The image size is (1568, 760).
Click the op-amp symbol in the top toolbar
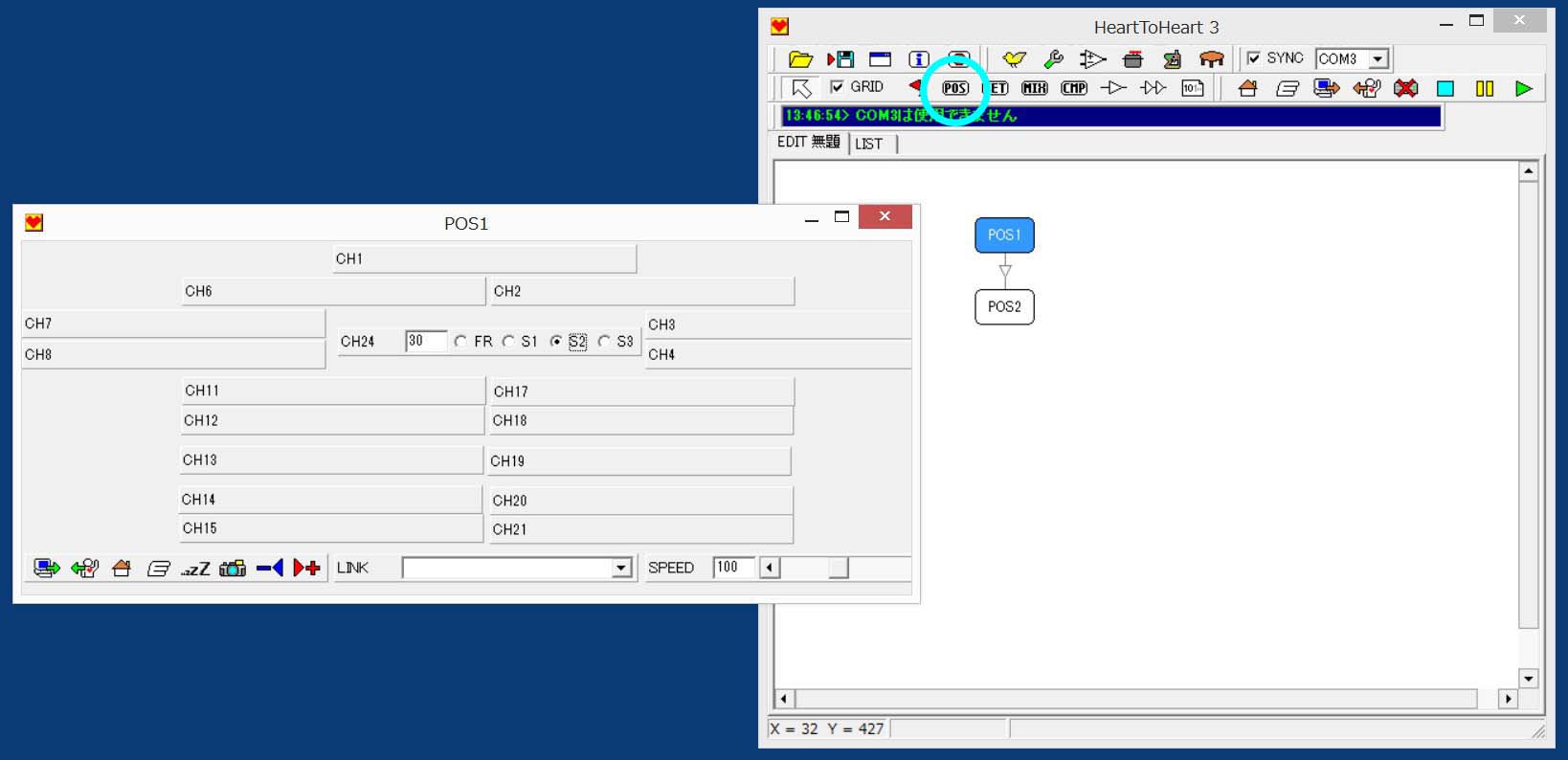(x=1092, y=59)
